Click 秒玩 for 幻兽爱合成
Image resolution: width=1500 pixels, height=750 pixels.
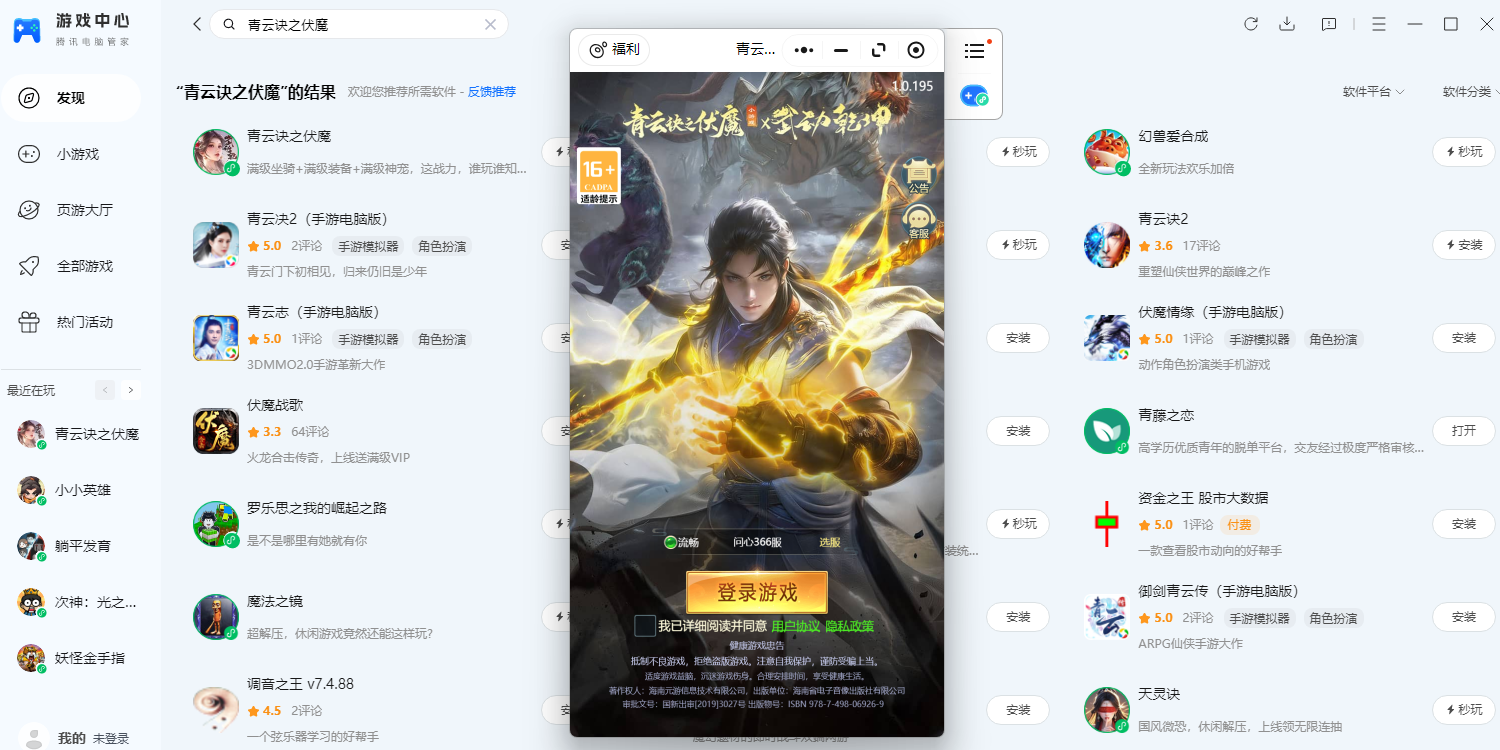(1464, 152)
